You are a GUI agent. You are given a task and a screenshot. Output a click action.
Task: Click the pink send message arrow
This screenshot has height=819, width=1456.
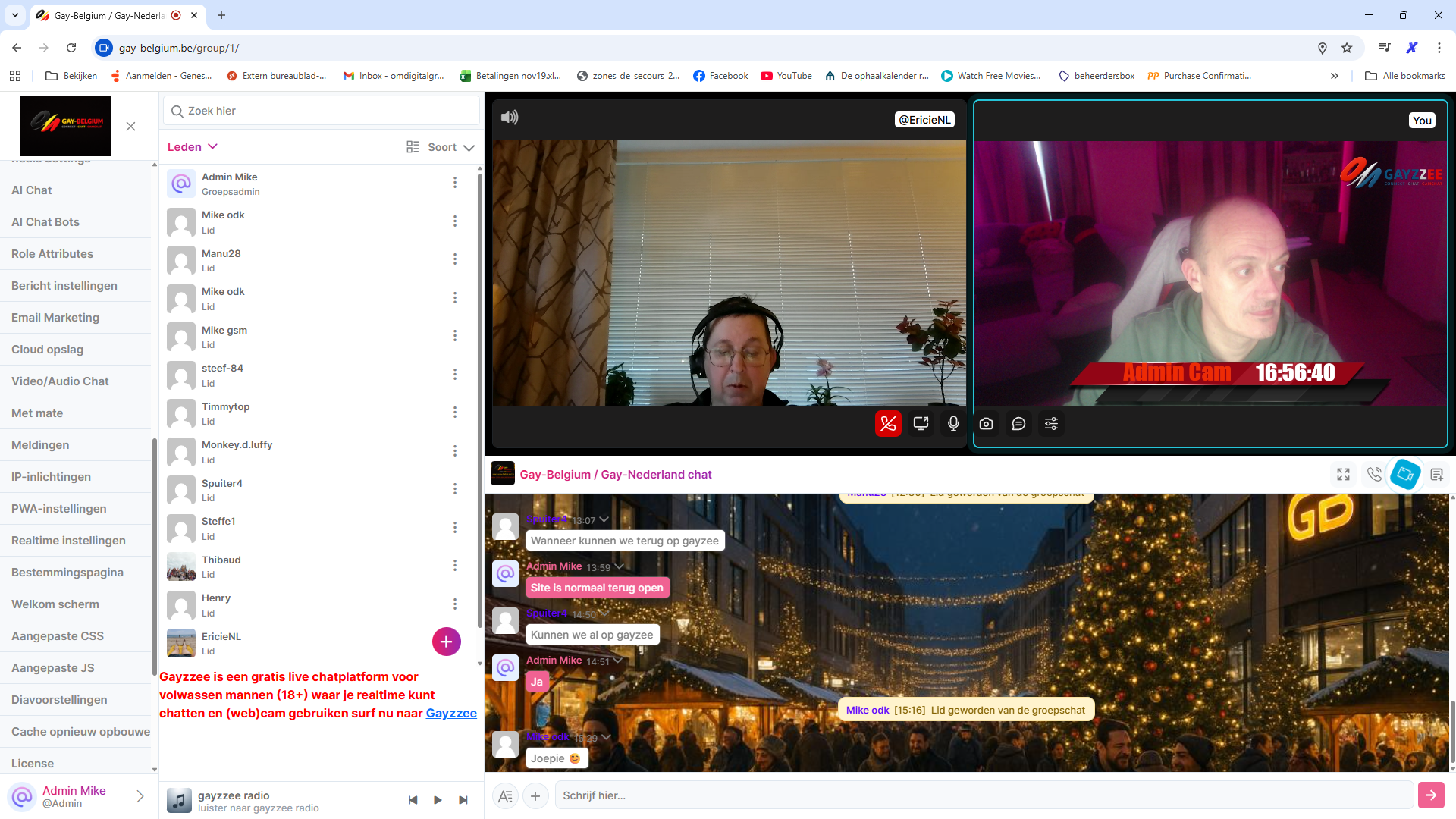1430,795
